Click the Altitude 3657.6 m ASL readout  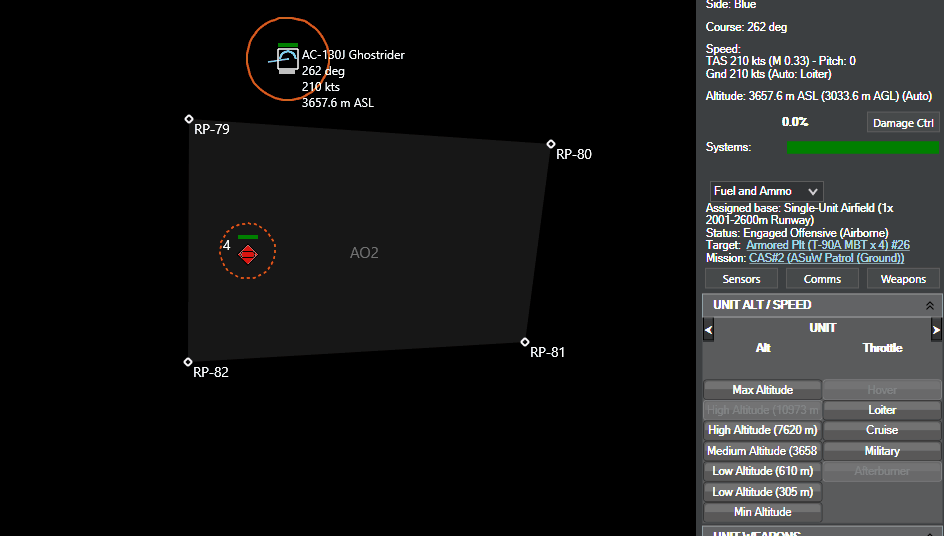(819, 96)
